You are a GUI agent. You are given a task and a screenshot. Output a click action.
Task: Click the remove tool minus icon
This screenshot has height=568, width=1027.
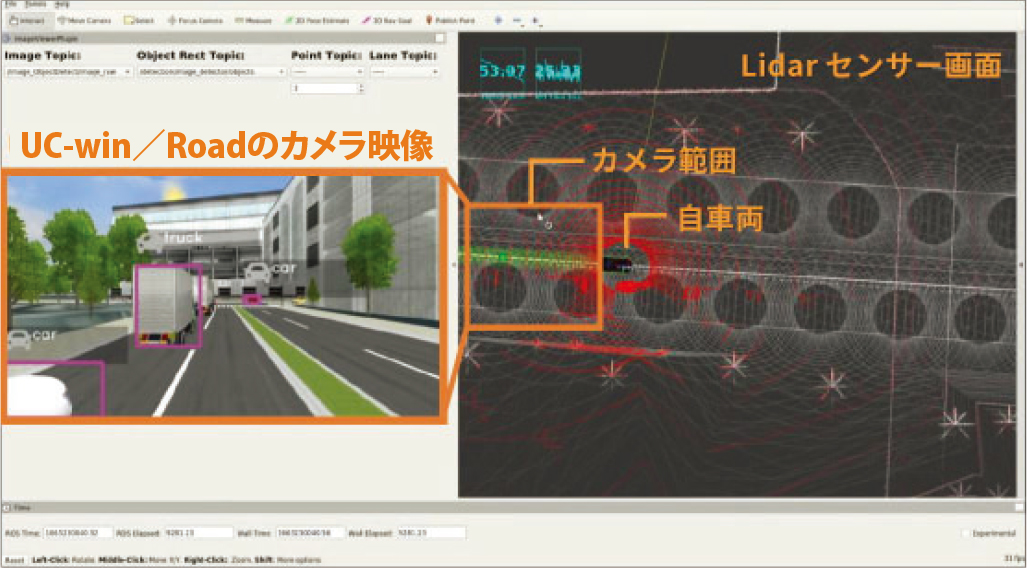(x=517, y=21)
